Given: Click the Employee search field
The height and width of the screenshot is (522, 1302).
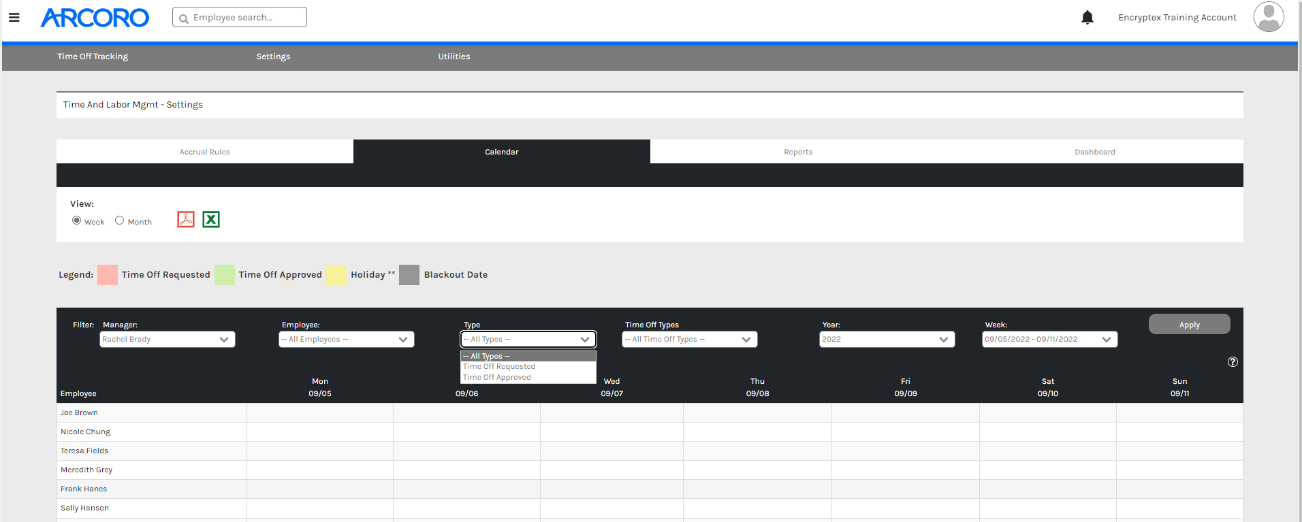Looking at the screenshot, I should click(x=240, y=18).
